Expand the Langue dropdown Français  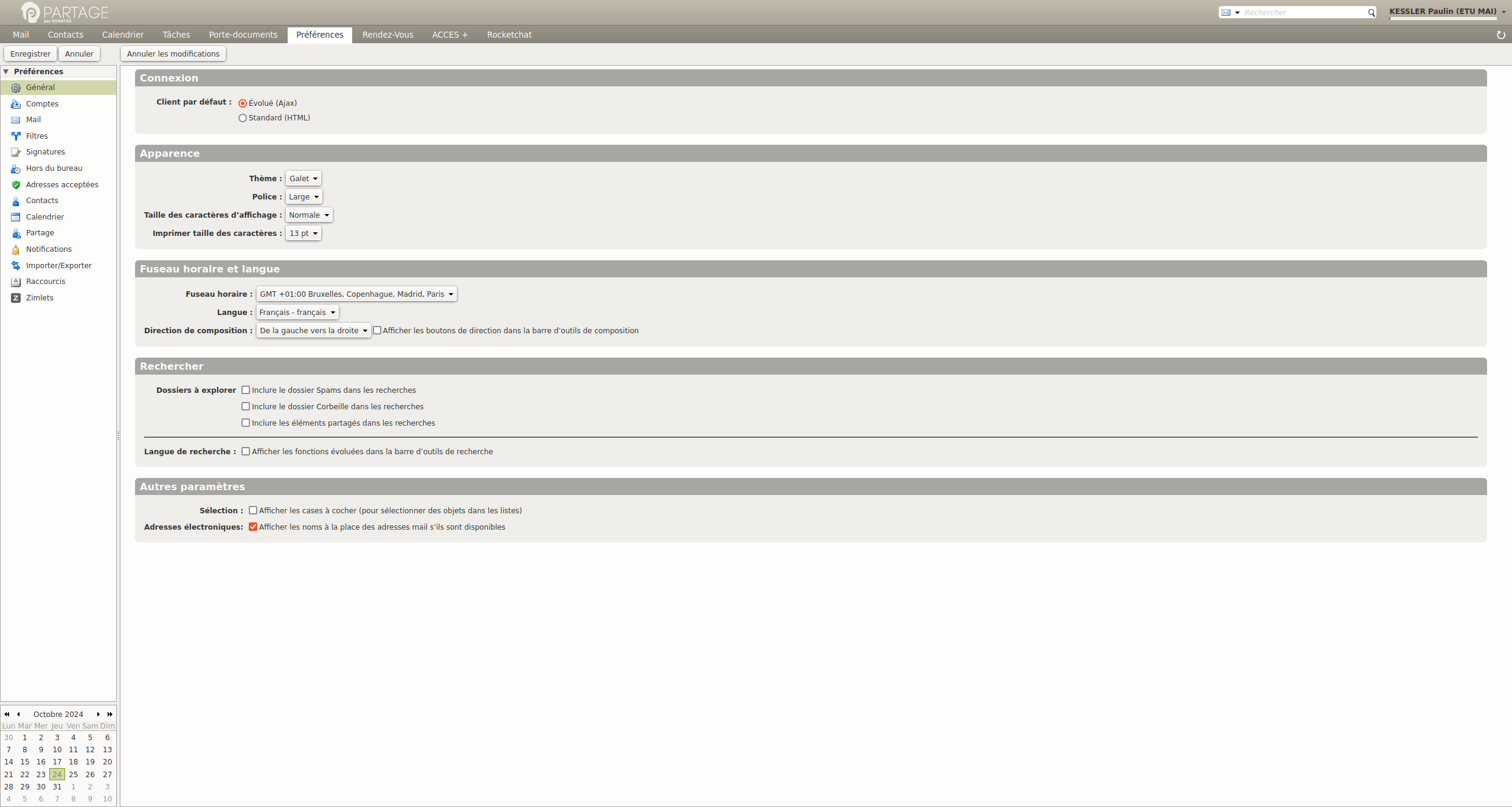(x=297, y=313)
